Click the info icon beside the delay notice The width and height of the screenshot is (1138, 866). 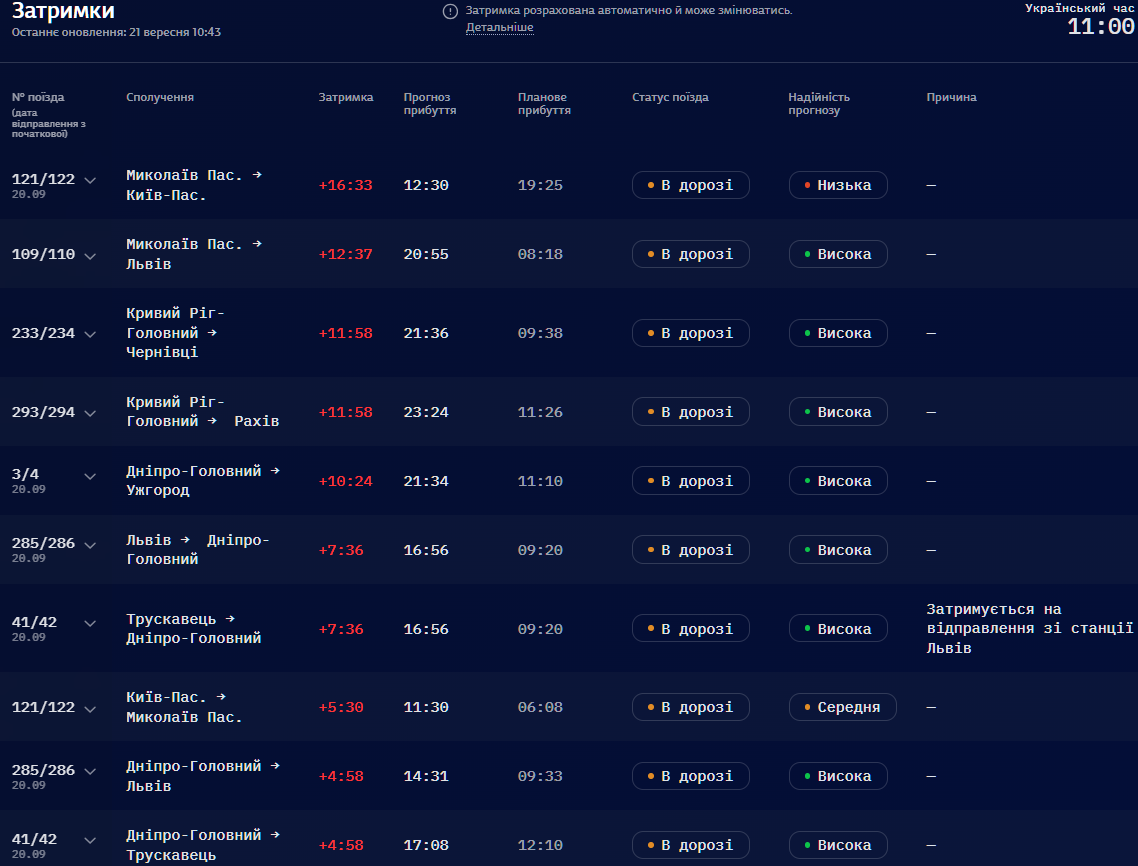450,12
